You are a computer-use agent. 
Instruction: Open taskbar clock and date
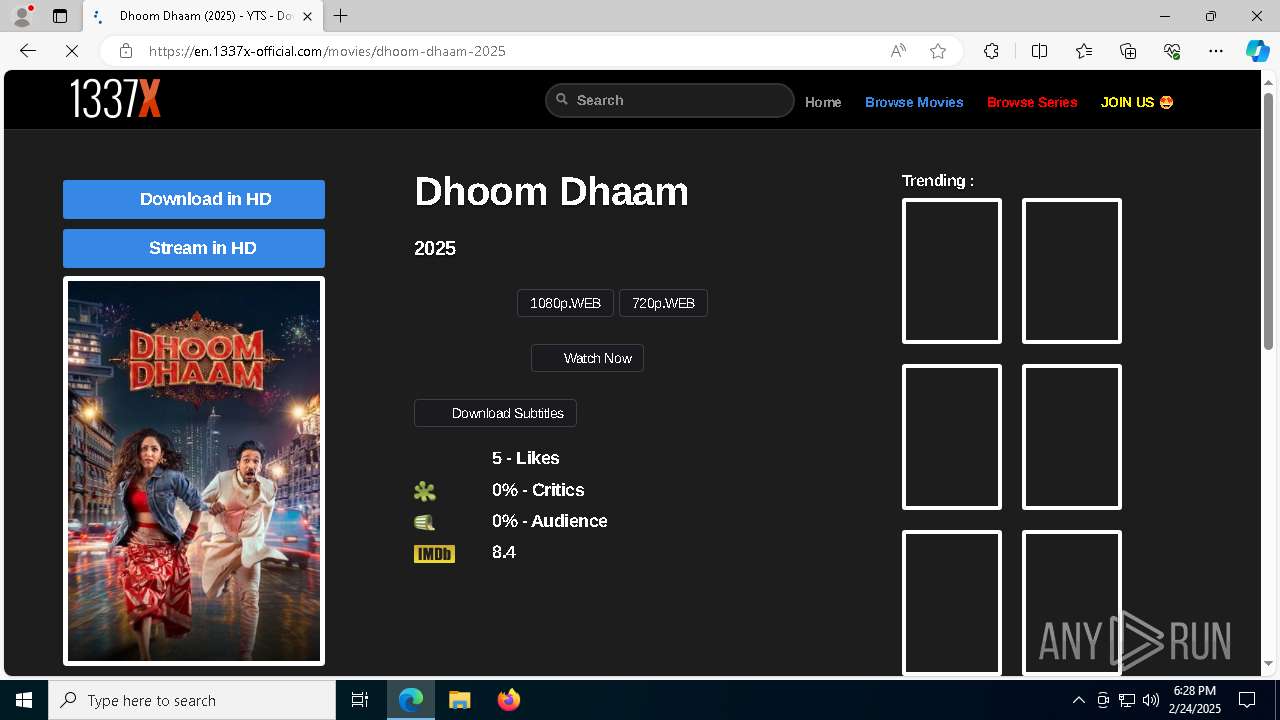tap(1196, 700)
